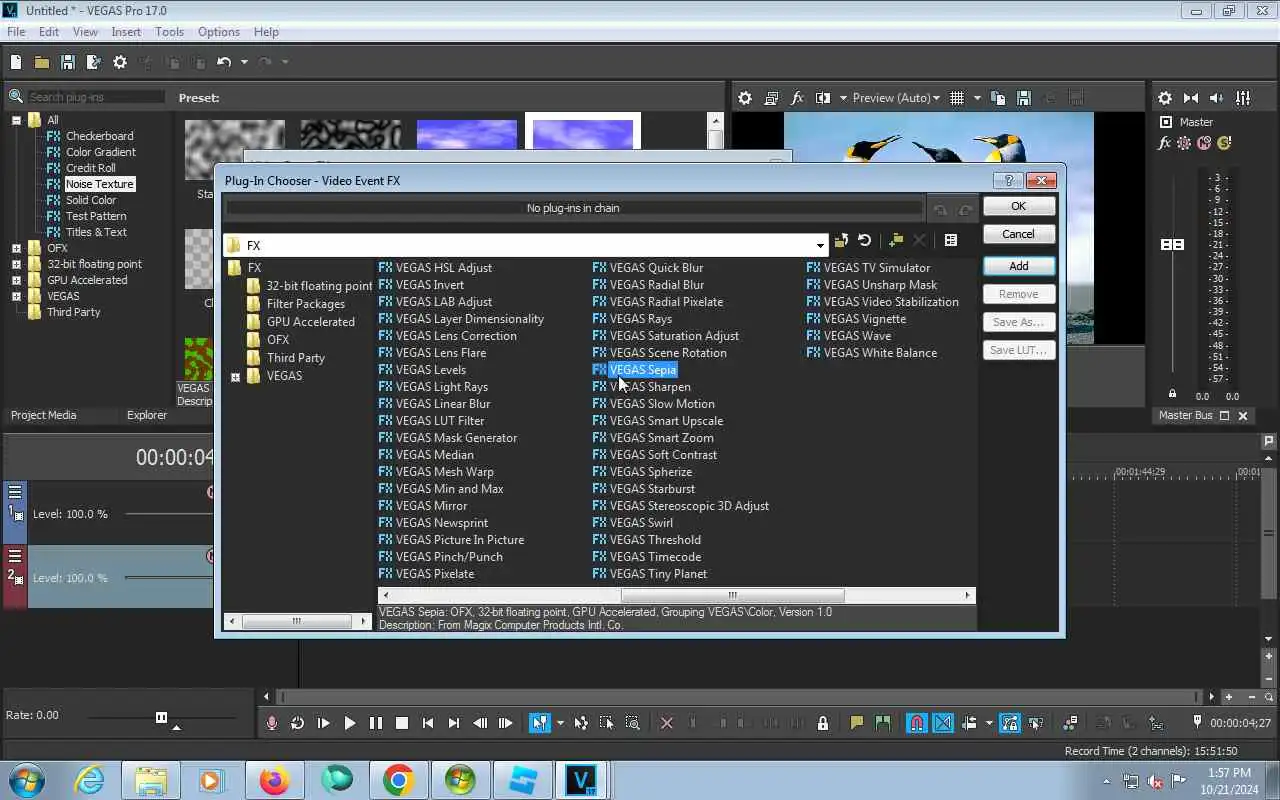Image resolution: width=1280 pixels, height=800 pixels.
Task: Toggle Dim Output speaker icon
Action: pyautogui.click(x=1217, y=98)
